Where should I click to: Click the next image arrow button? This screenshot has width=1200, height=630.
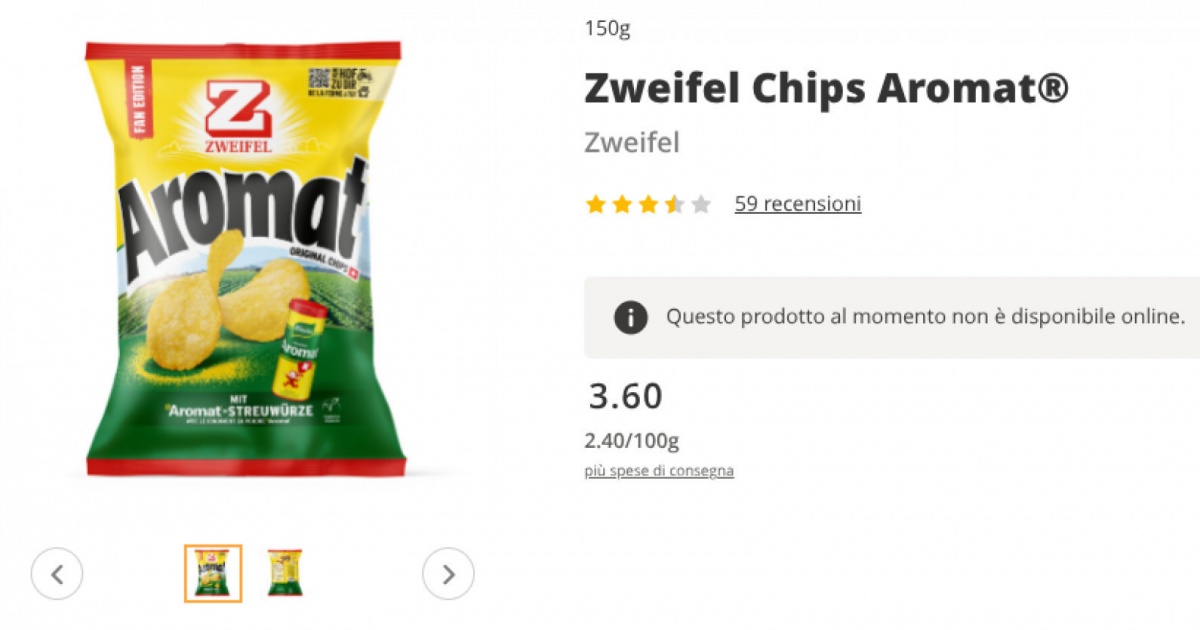pos(448,574)
